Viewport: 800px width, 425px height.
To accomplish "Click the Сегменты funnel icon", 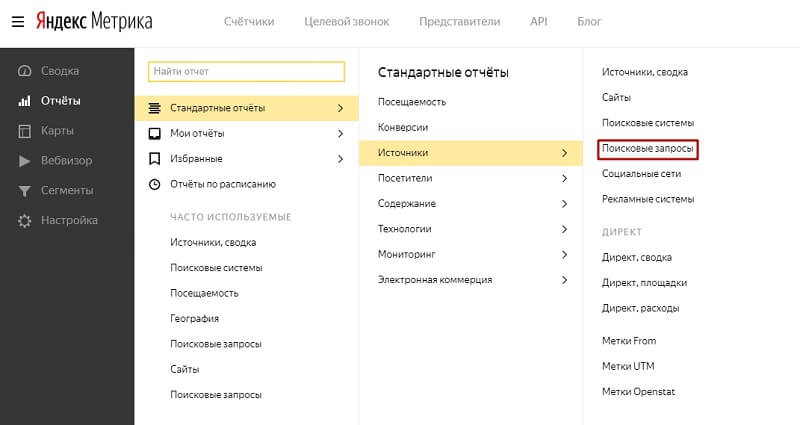I will coord(24,191).
